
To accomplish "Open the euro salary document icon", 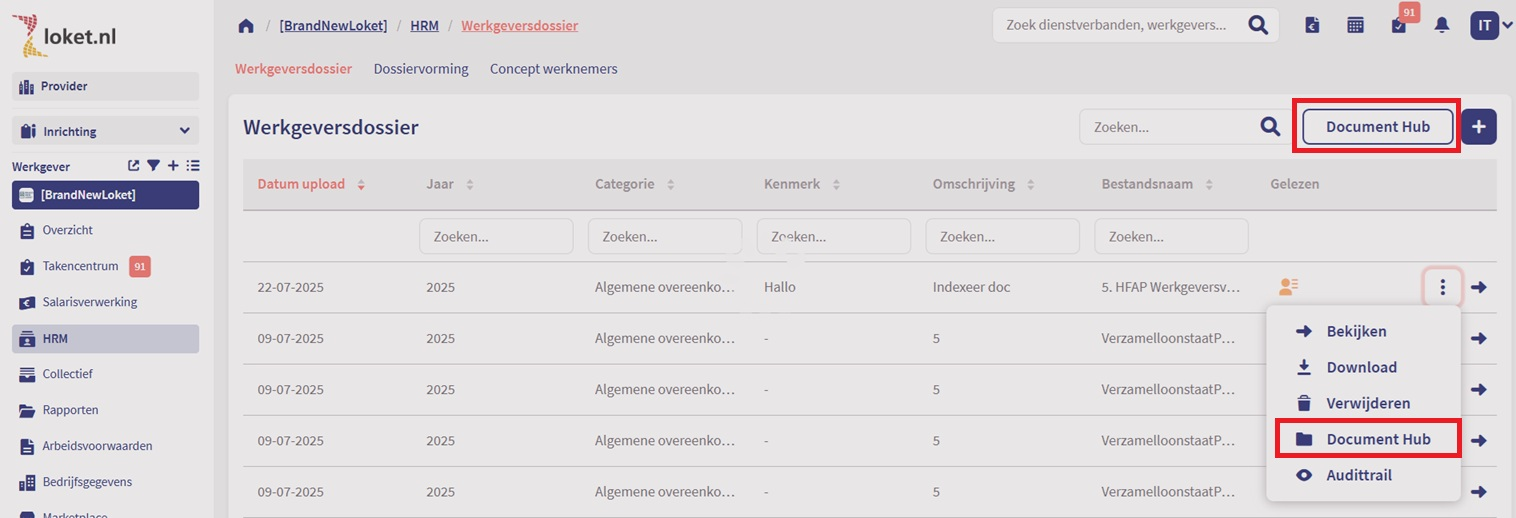I will [x=1312, y=26].
